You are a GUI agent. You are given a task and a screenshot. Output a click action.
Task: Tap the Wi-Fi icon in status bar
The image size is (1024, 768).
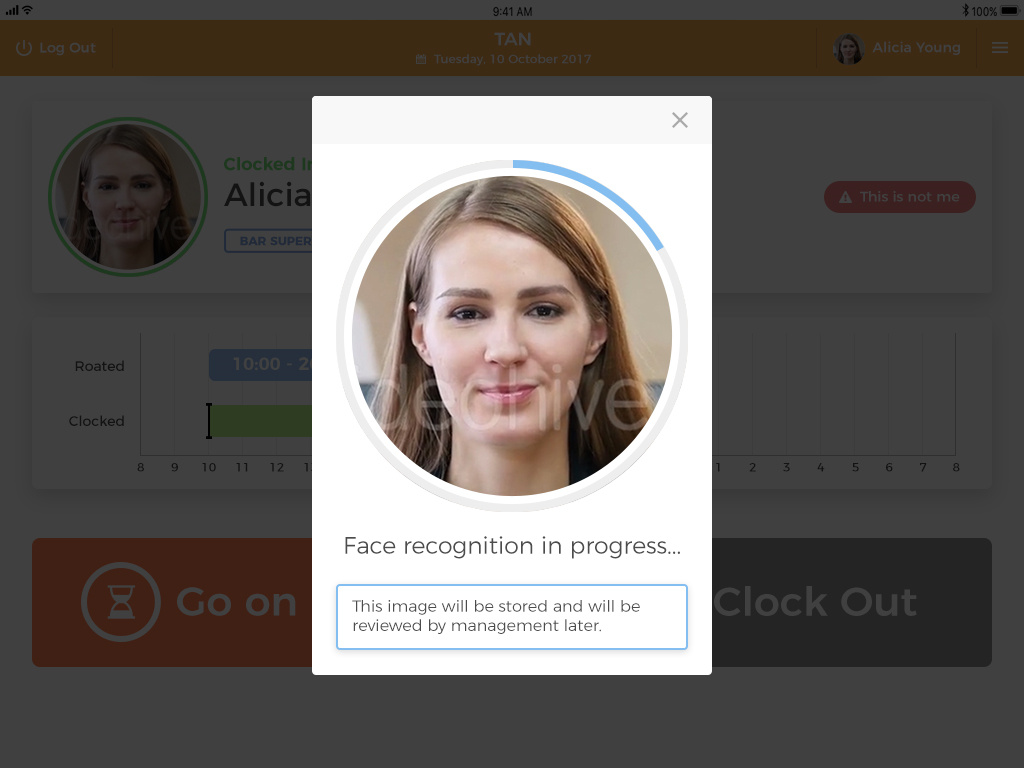(27, 10)
